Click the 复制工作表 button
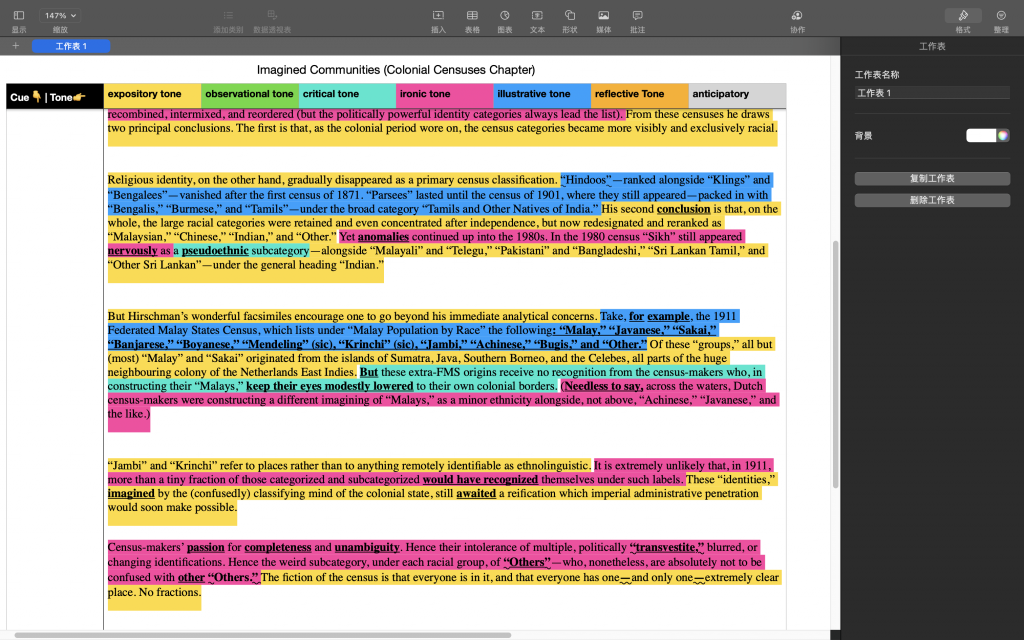The width and height of the screenshot is (1024, 640). pyautogui.click(x=932, y=178)
